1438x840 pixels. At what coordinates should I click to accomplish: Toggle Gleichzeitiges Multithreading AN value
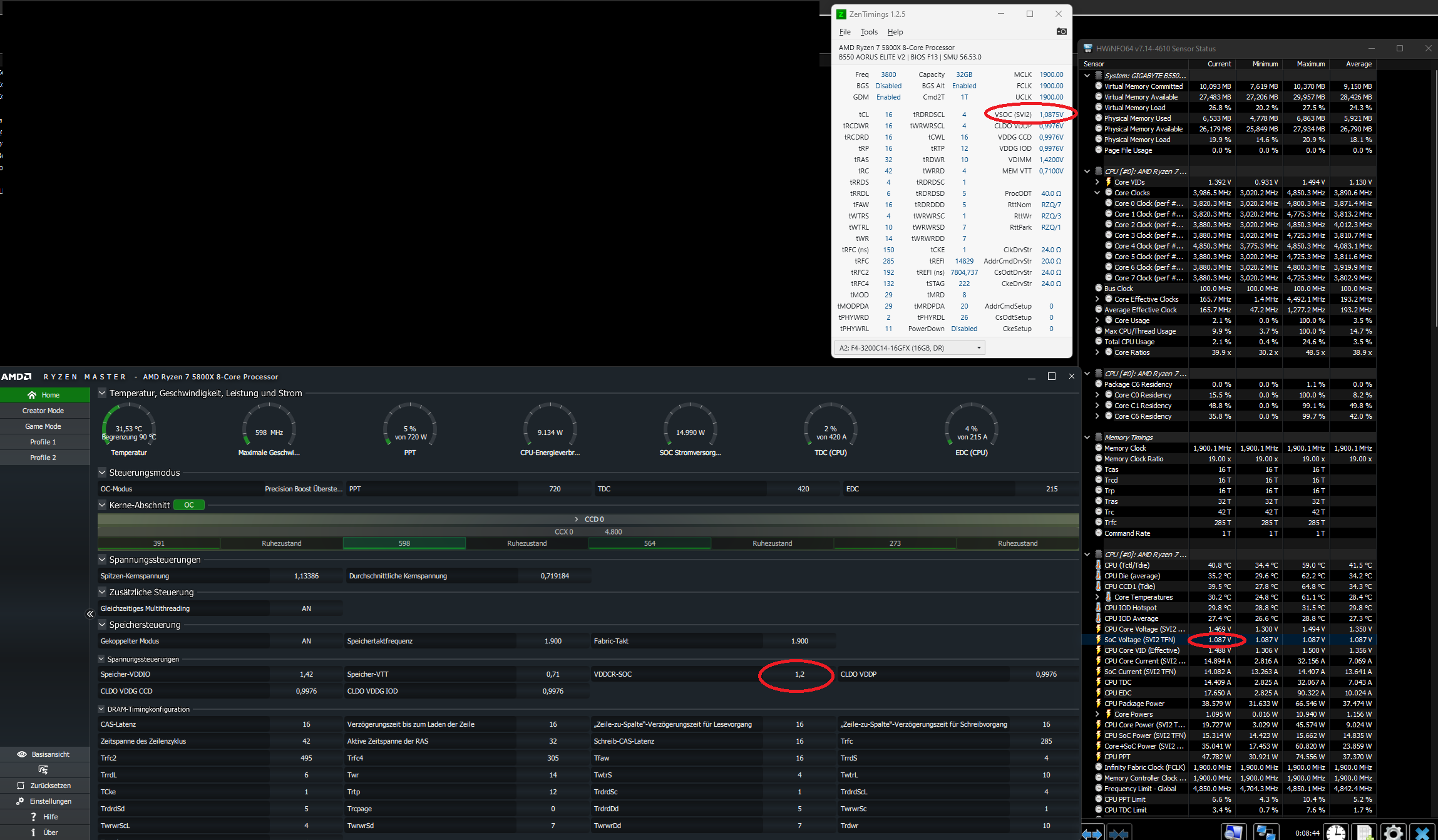(x=306, y=608)
